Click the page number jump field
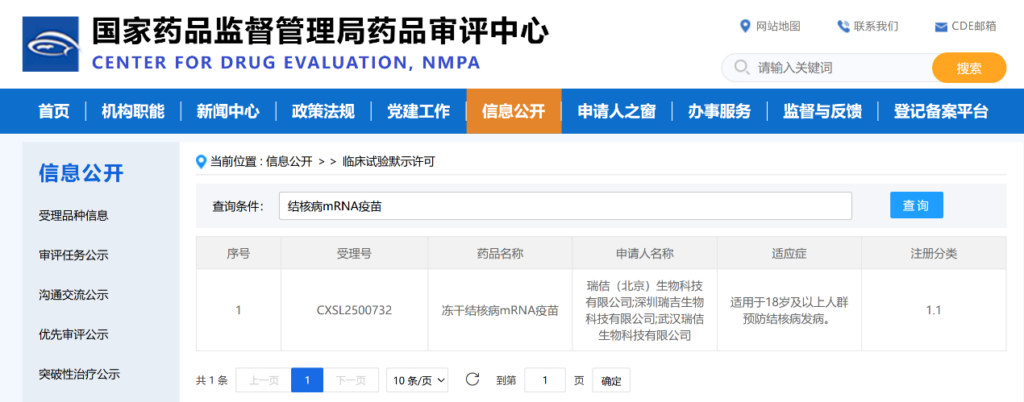This screenshot has width=1024, height=402. (545, 380)
